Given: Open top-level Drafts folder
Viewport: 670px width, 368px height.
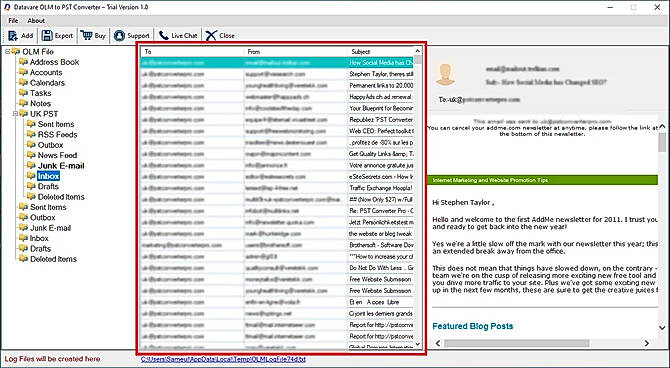Looking at the screenshot, I should point(40,249).
